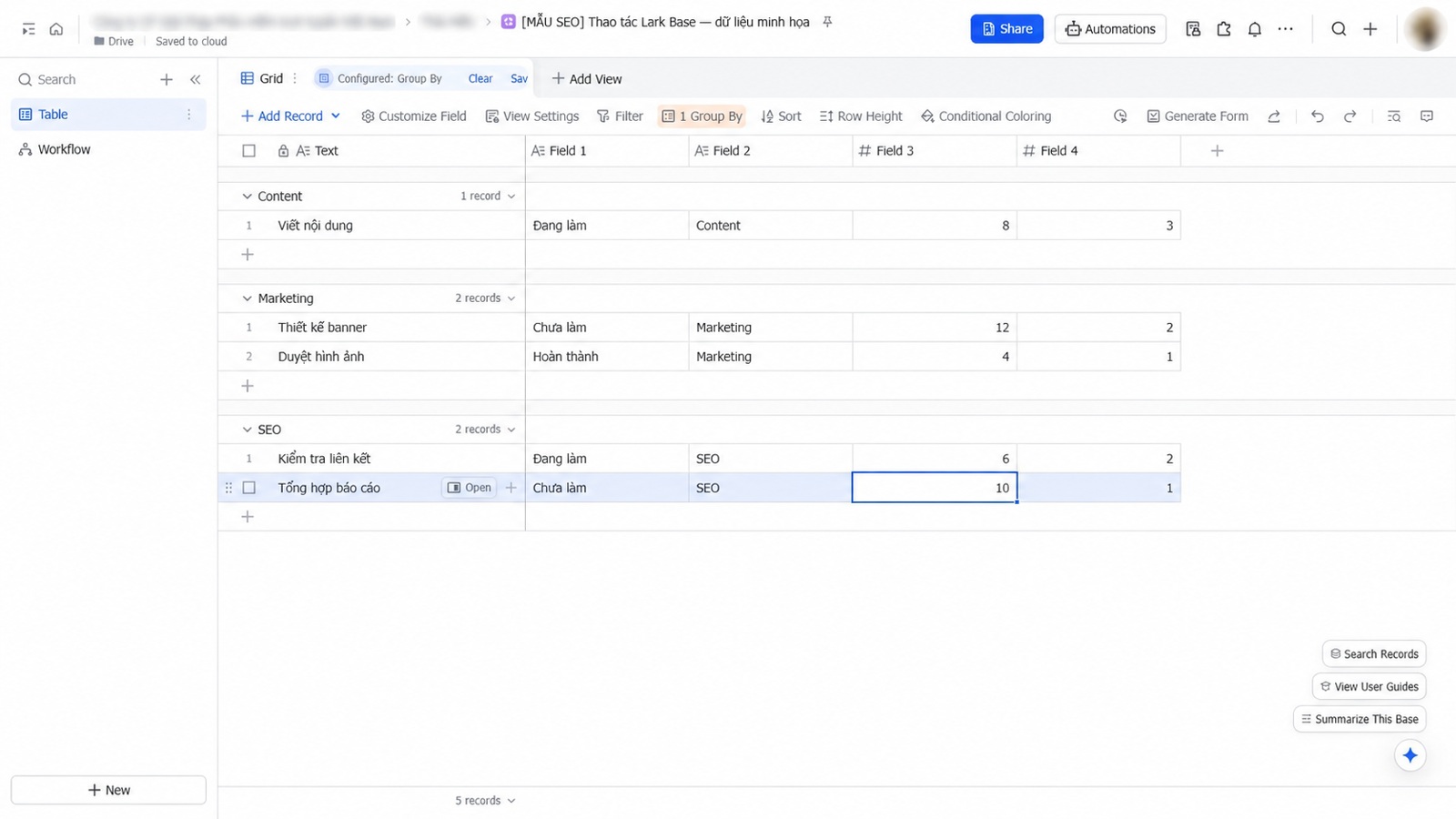The image size is (1456, 819).
Task: Open the Sort tool
Action: click(x=781, y=116)
